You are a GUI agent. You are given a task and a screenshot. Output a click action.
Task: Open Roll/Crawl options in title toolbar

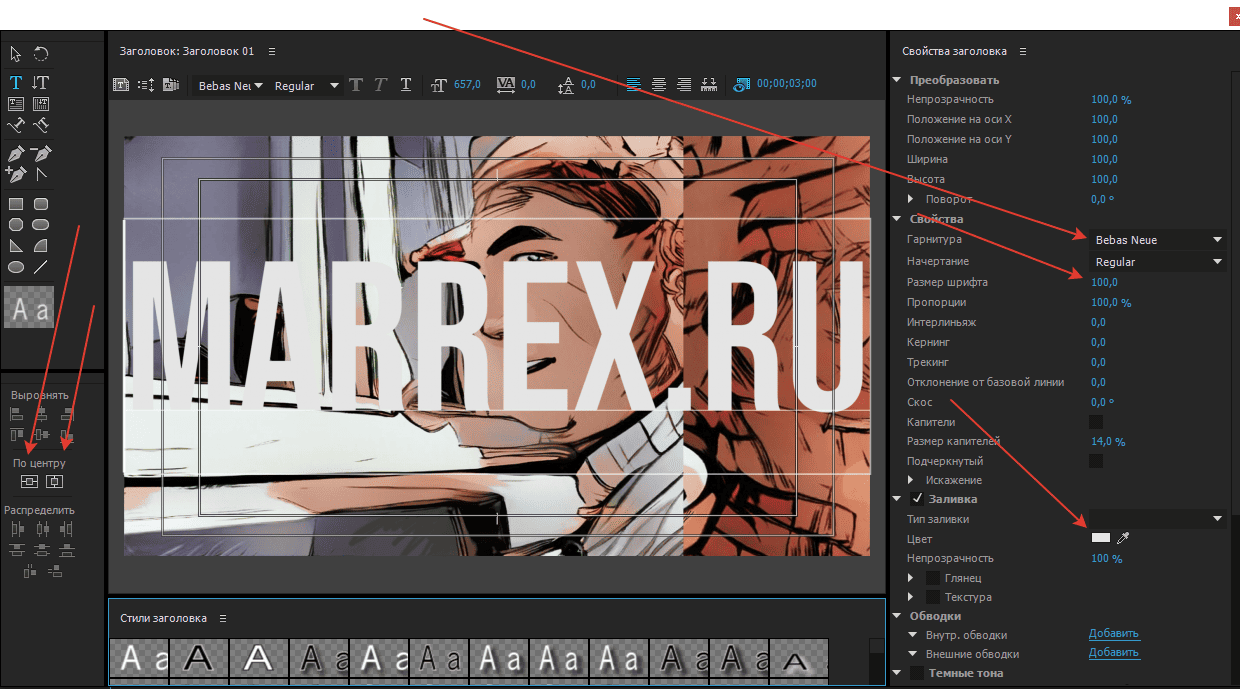(145, 85)
